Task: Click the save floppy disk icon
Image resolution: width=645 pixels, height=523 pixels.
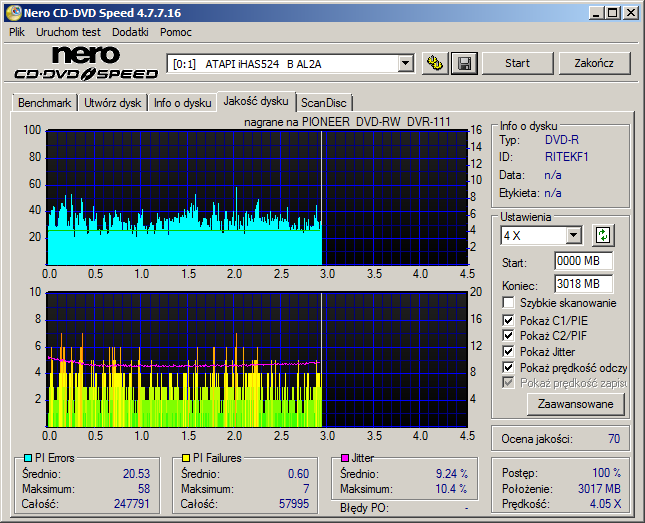Action: tap(464, 63)
